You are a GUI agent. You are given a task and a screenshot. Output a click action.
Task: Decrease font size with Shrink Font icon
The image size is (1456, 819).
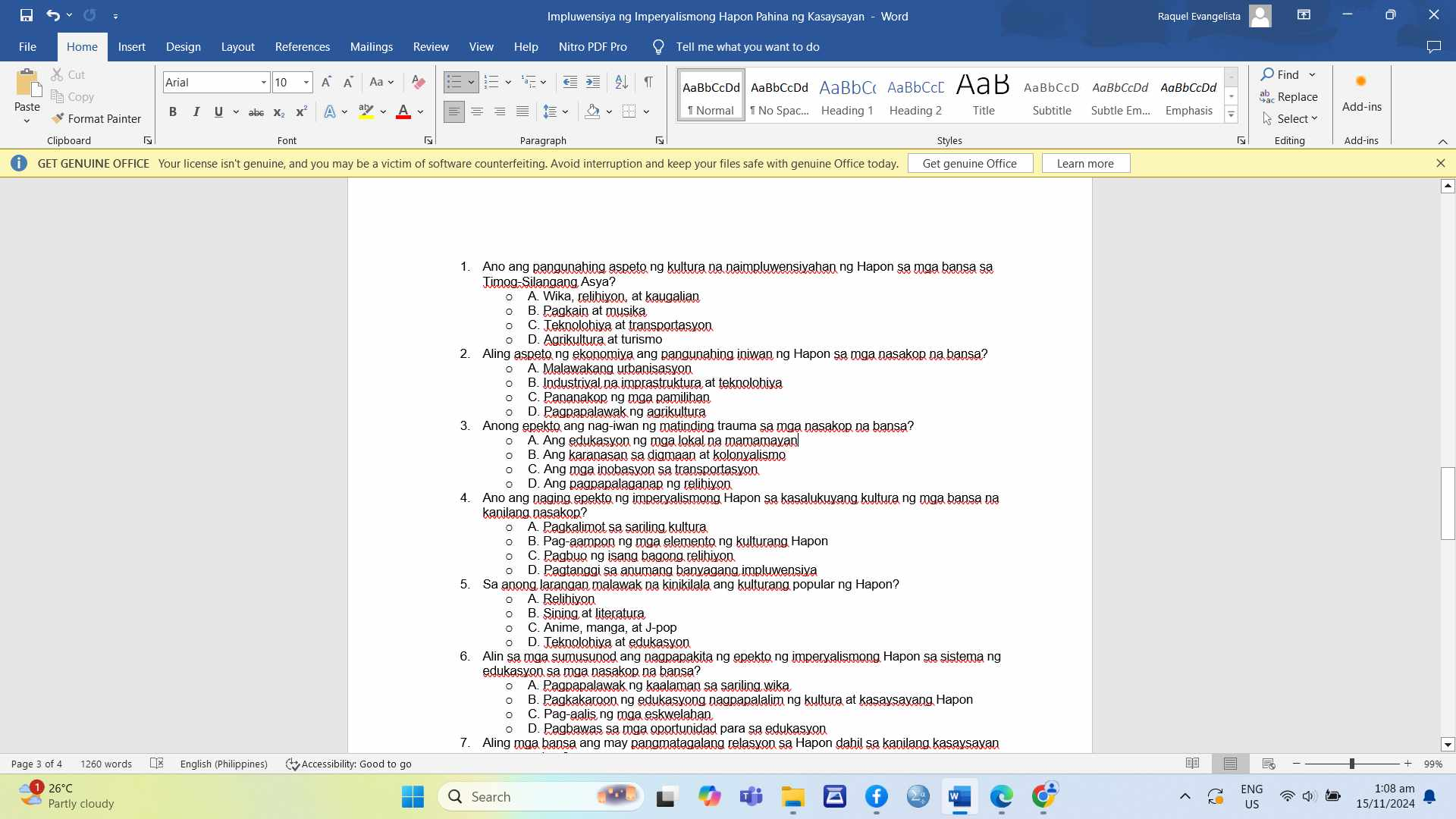[348, 82]
